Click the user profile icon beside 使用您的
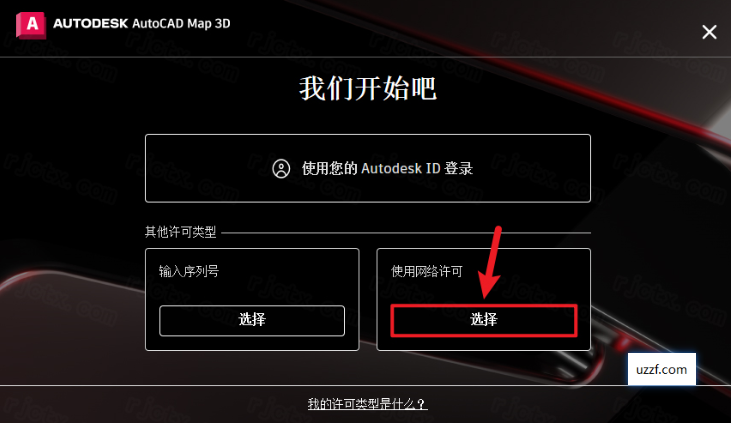Viewport: 731px width, 423px height. (281, 168)
